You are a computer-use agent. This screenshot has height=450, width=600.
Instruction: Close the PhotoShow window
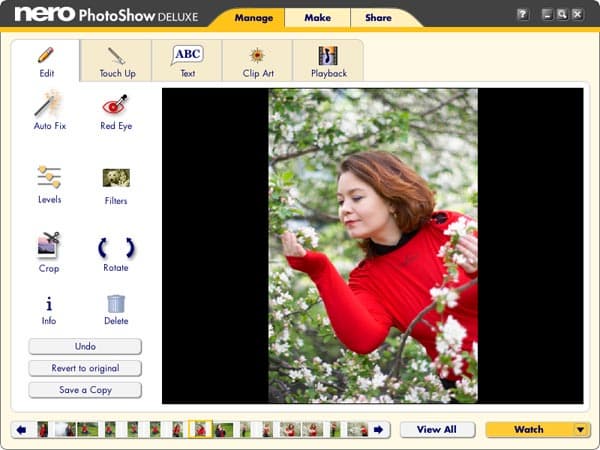(x=577, y=15)
